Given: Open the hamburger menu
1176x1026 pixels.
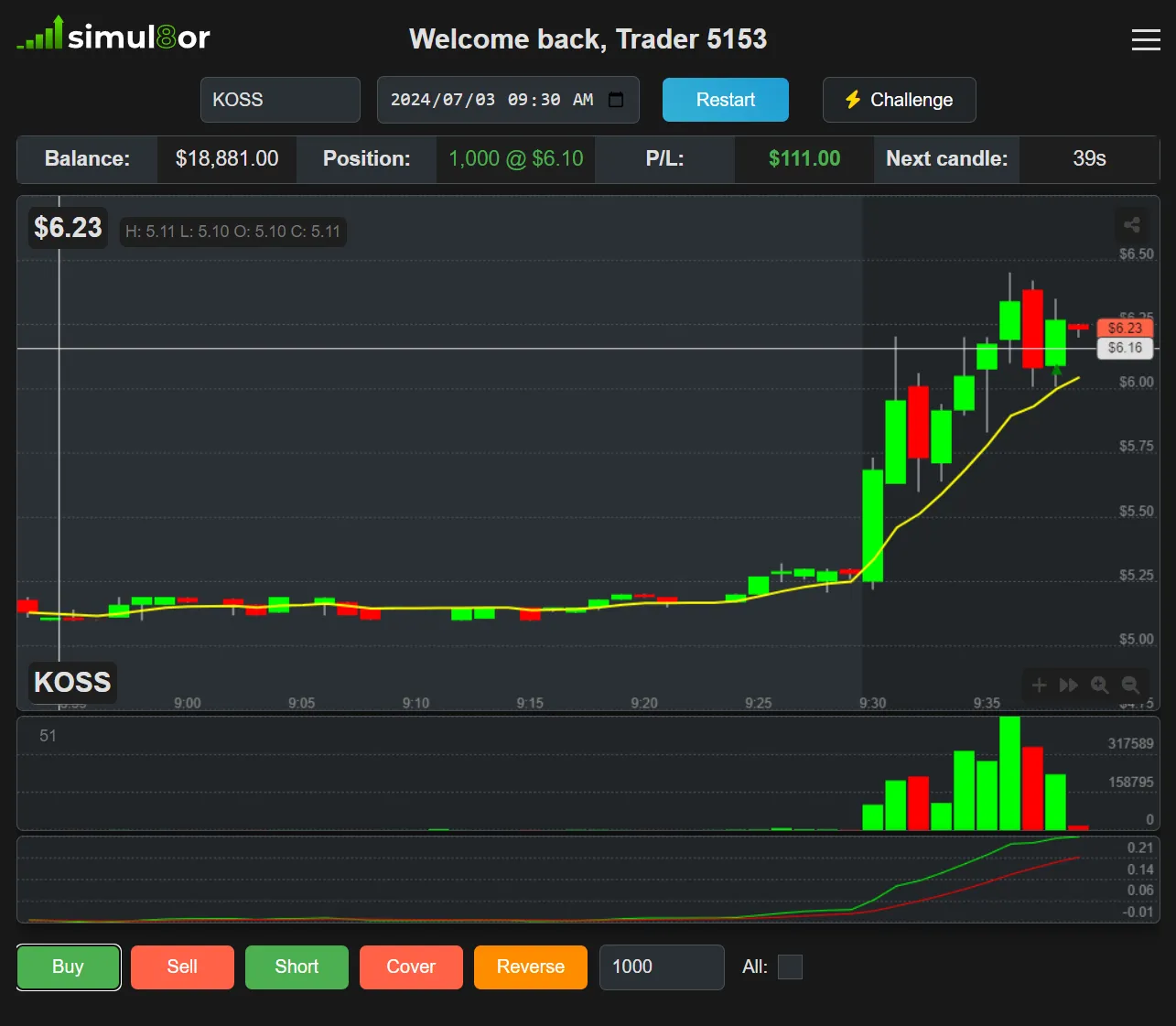Looking at the screenshot, I should pos(1145,39).
